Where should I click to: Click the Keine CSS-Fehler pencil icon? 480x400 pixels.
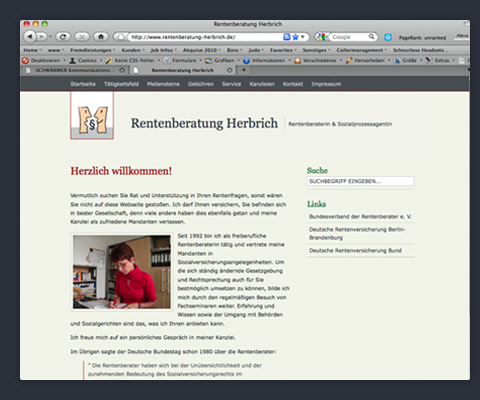[109, 60]
